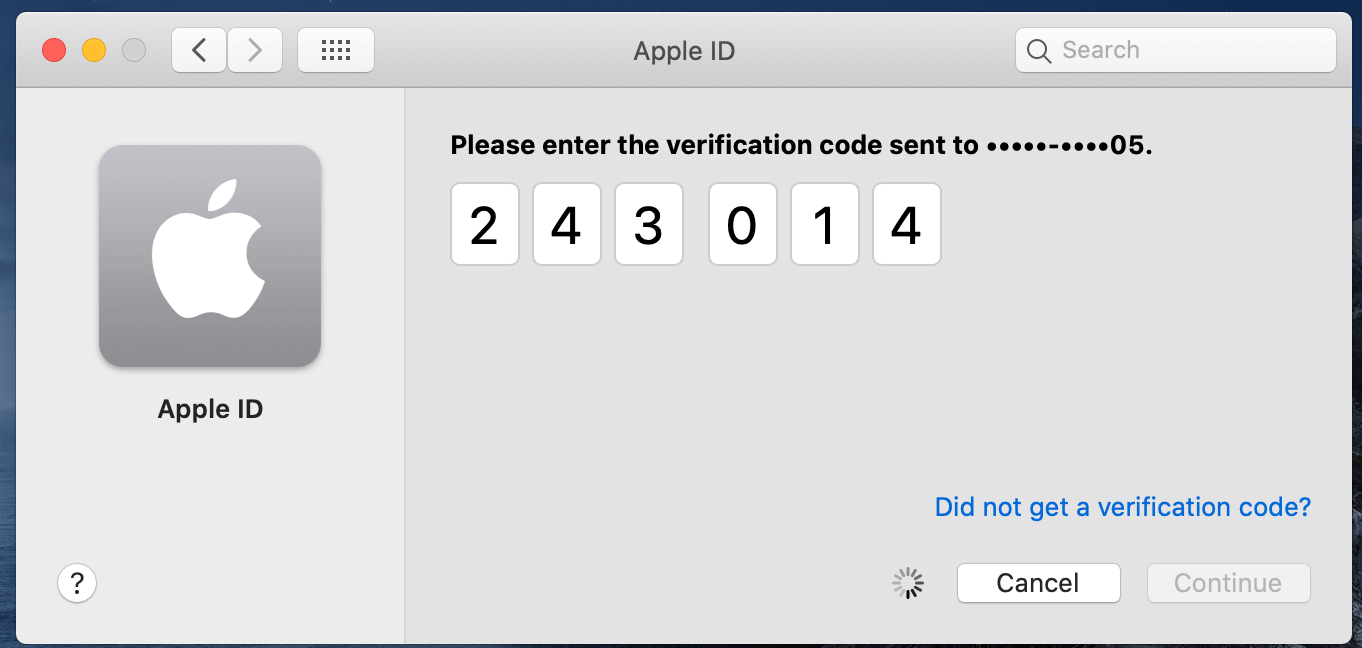Select the second code digit box

click(x=567, y=224)
